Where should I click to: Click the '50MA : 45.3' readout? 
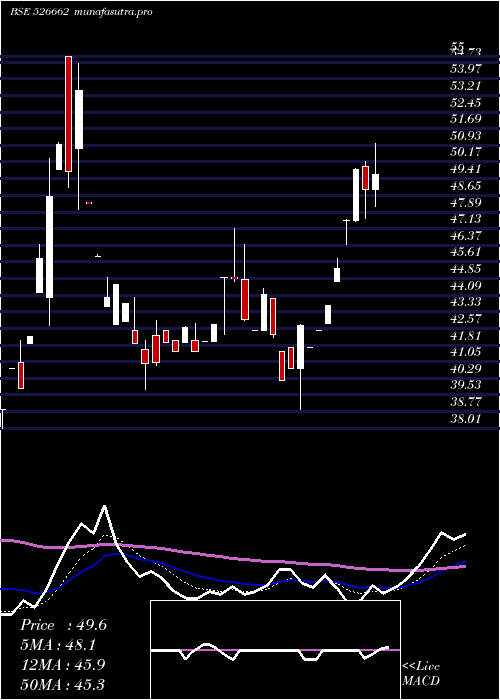point(63,684)
